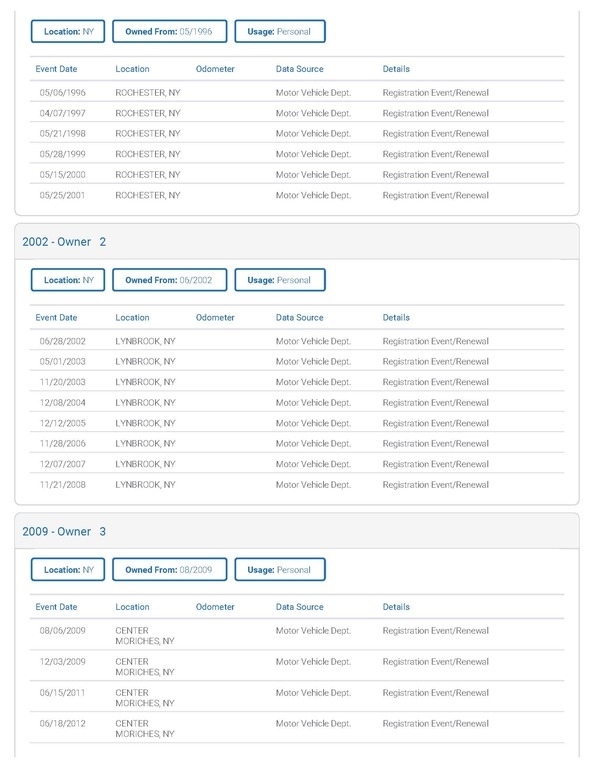This screenshot has height=768, width=594.
Task: Click the Owner 1 Location: NY badge
Action: pyautogui.click(x=68, y=31)
